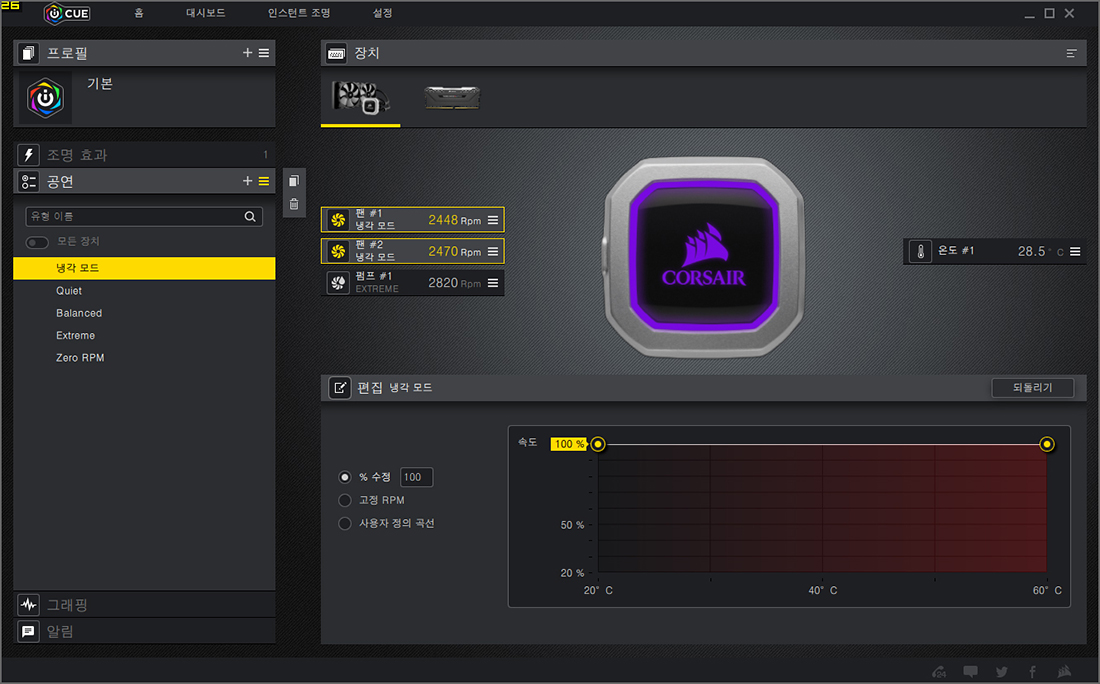The image size is (1100, 684).
Task: Open the 펌프 #1 row menu
Action: (x=493, y=283)
